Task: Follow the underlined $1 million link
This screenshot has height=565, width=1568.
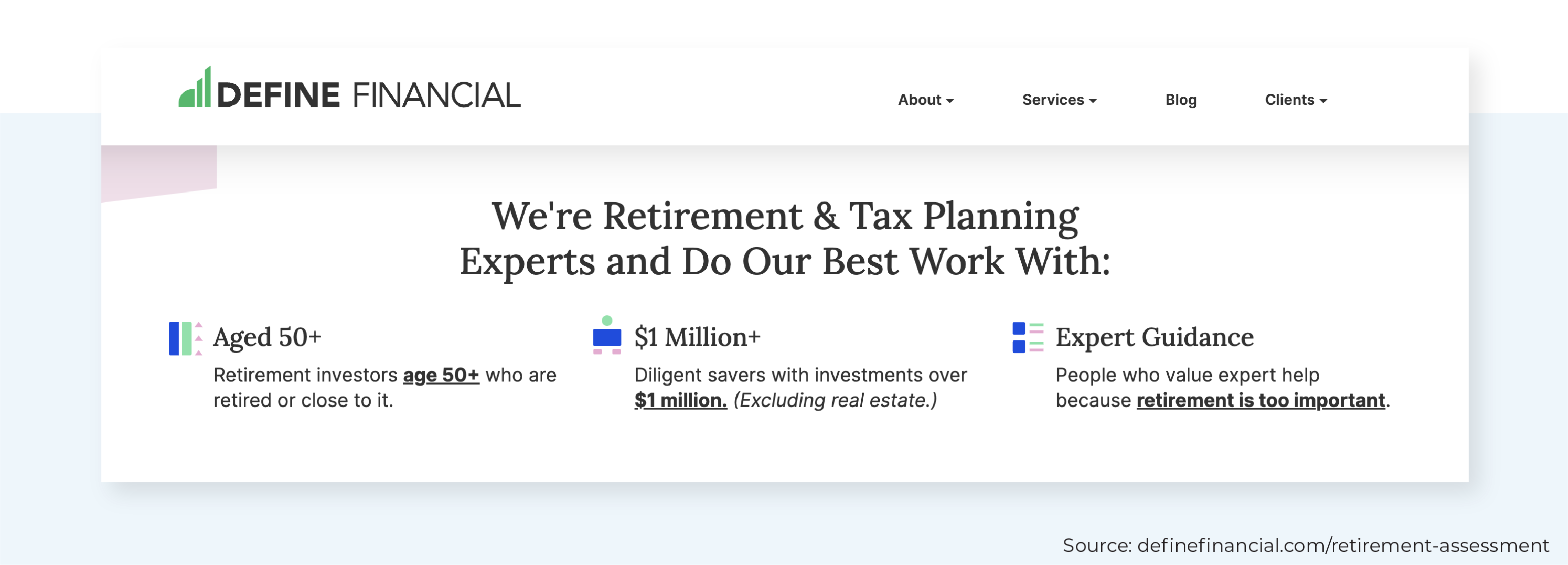Action: click(681, 401)
